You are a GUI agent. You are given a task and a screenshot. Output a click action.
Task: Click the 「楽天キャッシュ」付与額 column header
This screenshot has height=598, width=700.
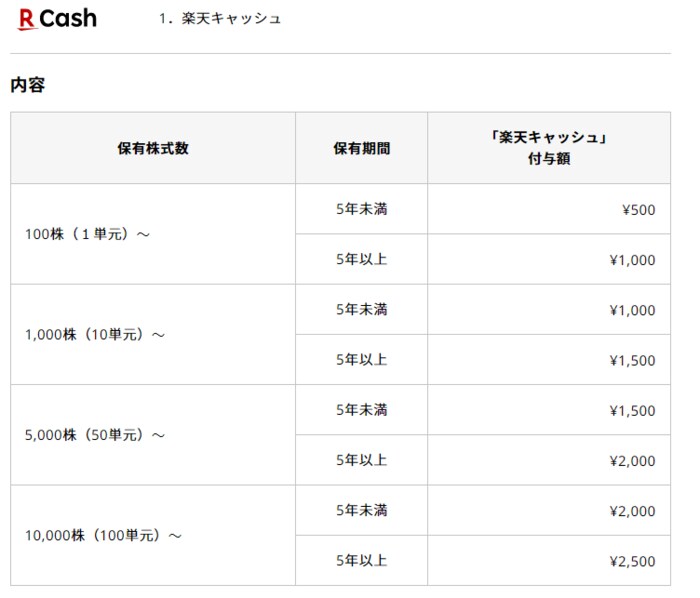point(548,148)
